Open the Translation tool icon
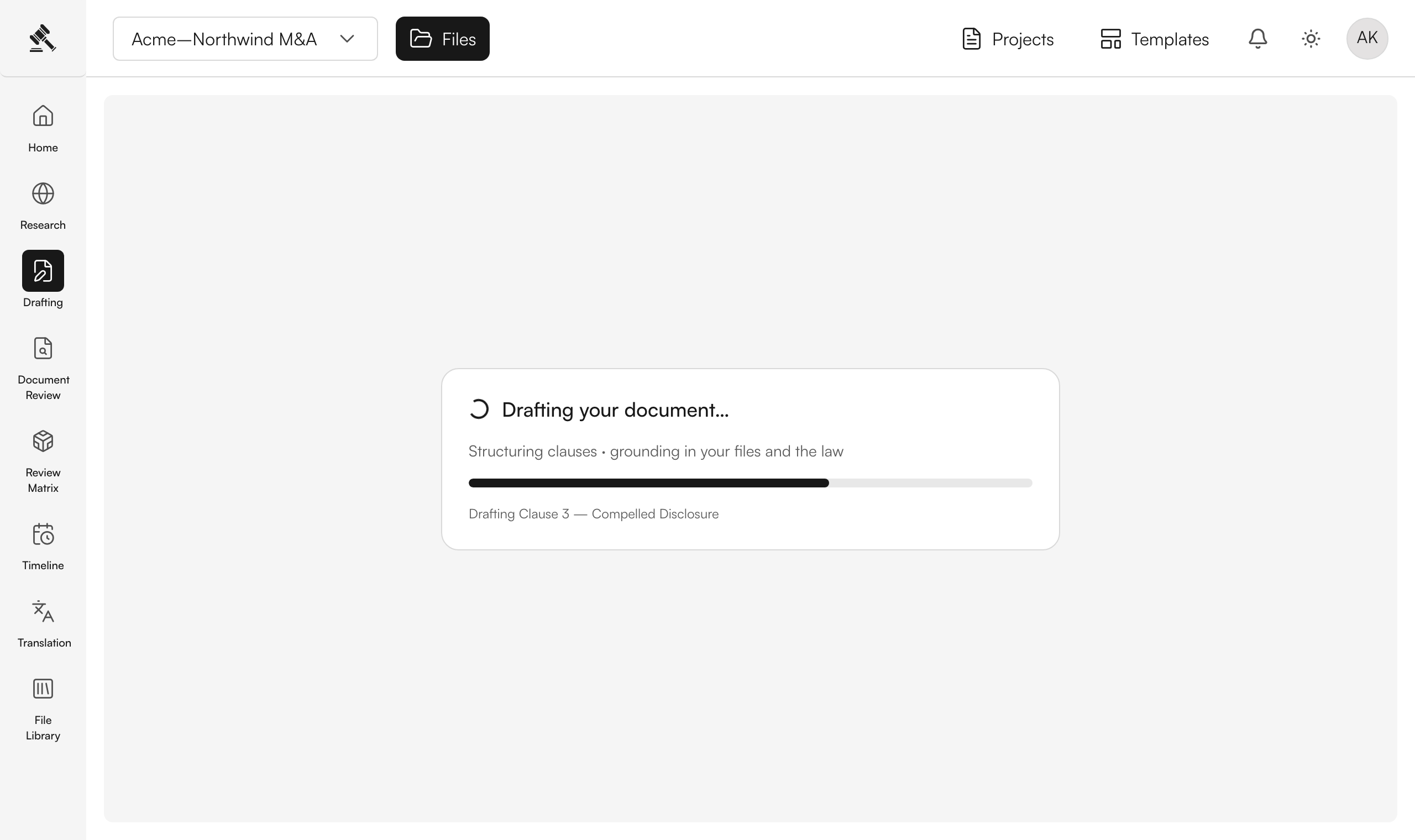 pos(43,611)
